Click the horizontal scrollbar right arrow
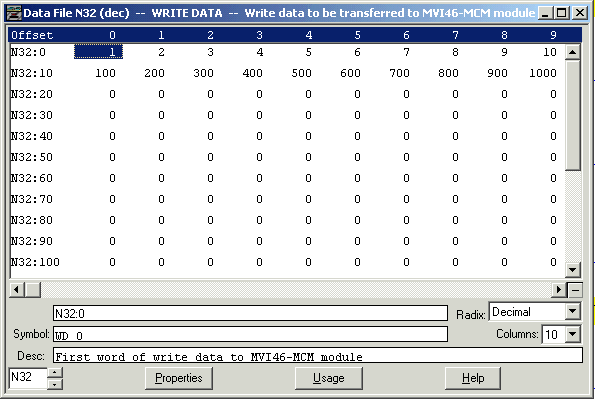The image size is (595, 399). pyautogui.click(x=558, y=290)
